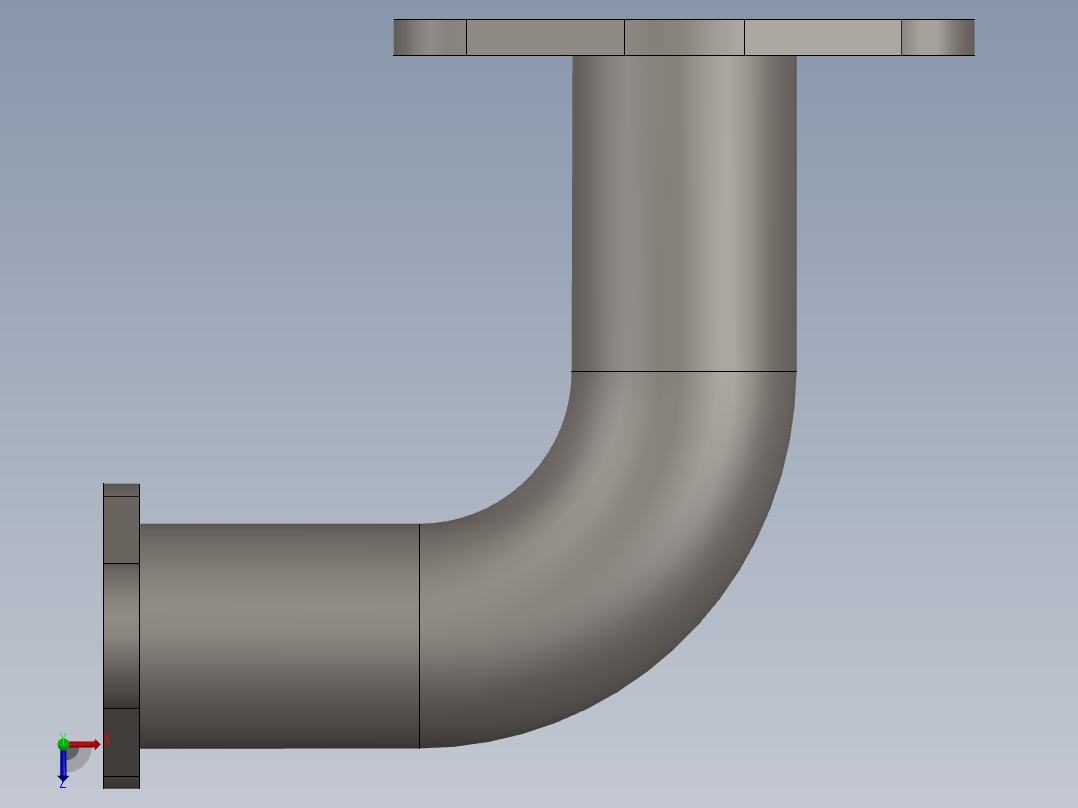Image resolution: width=1078 pixels, height=808 pixels.
Task: Select the second-from-left face on top flange
Action: [545, 37]
